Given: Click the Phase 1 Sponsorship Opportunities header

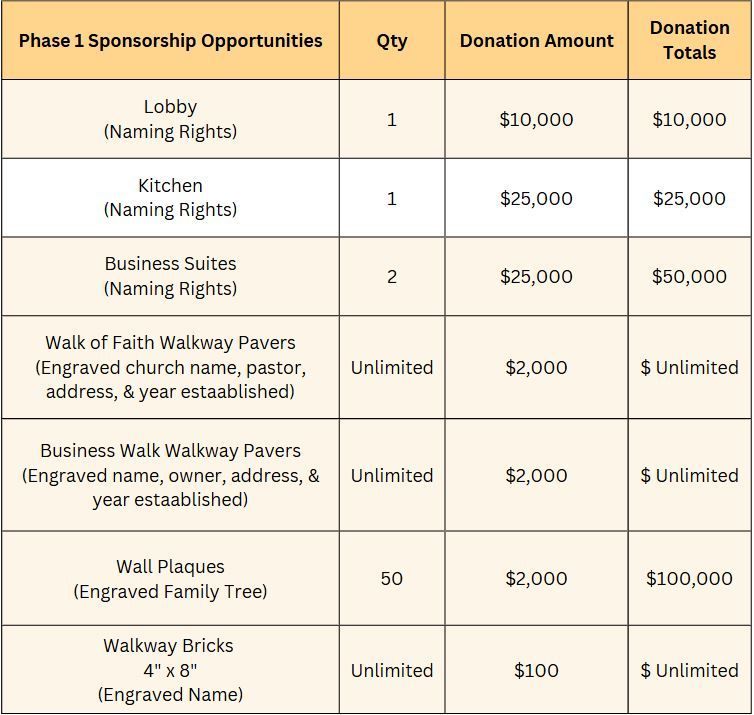Looking at the screenshot, I should (x=170, y=41).
